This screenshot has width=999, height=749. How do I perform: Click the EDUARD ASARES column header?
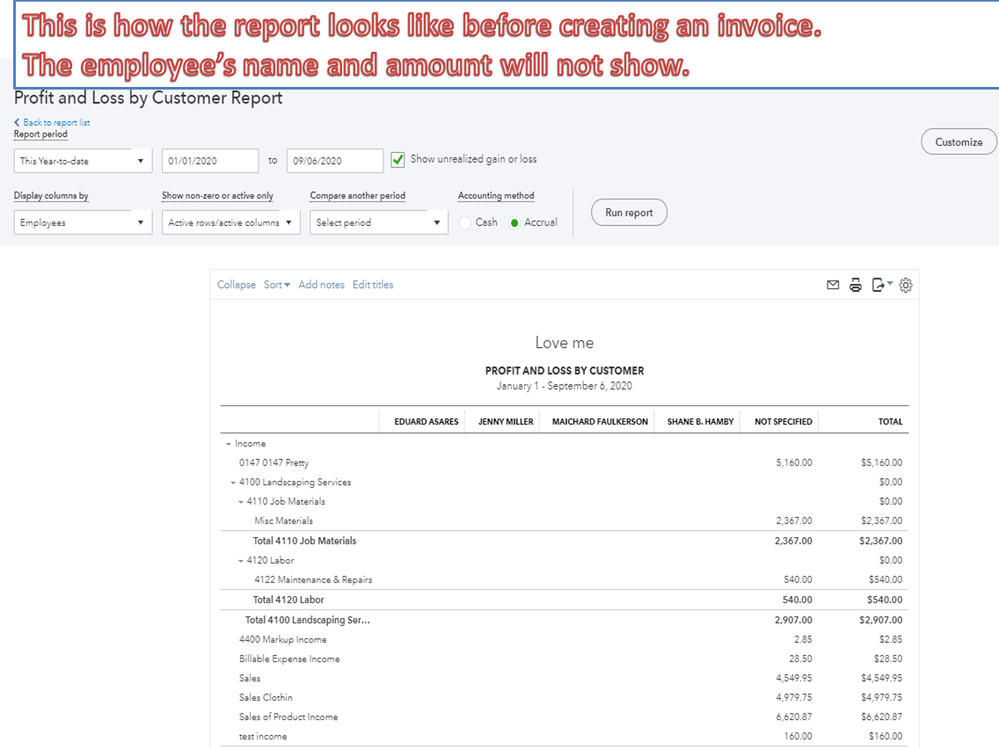pyautogui.click(x=426, y=422)
